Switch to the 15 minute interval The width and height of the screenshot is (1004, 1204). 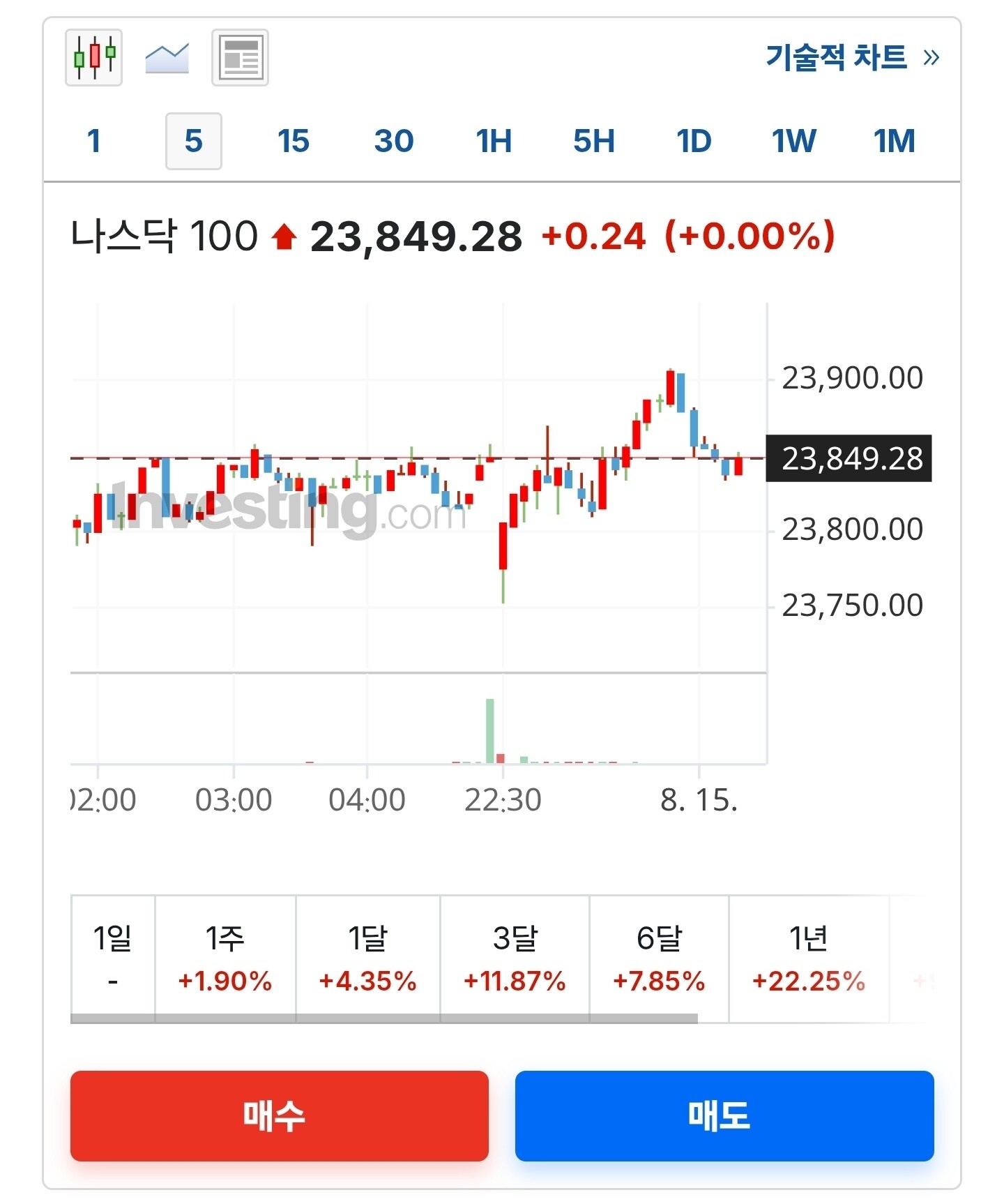(294, 141)
